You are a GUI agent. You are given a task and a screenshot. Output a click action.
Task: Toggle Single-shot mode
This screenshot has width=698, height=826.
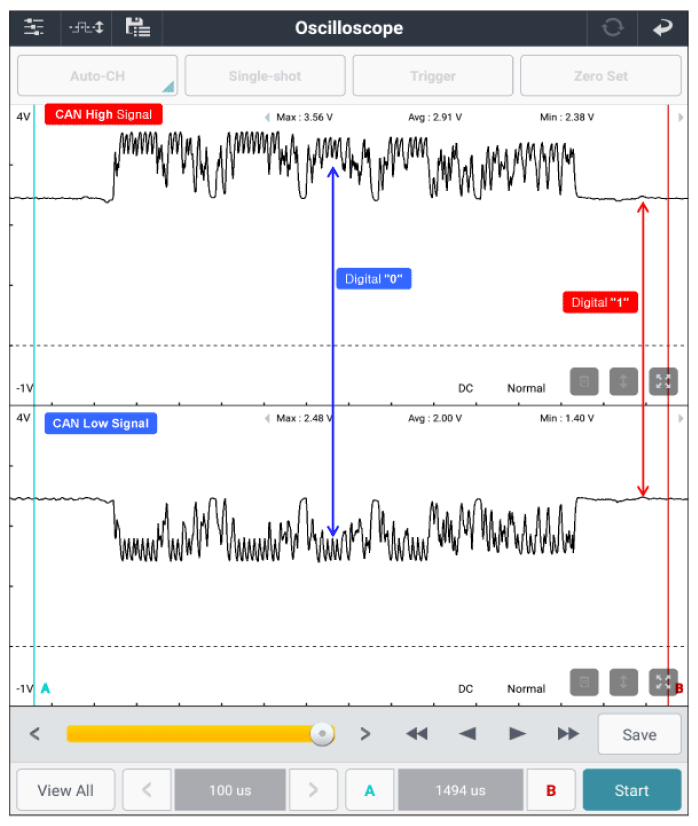click(264, 76)
